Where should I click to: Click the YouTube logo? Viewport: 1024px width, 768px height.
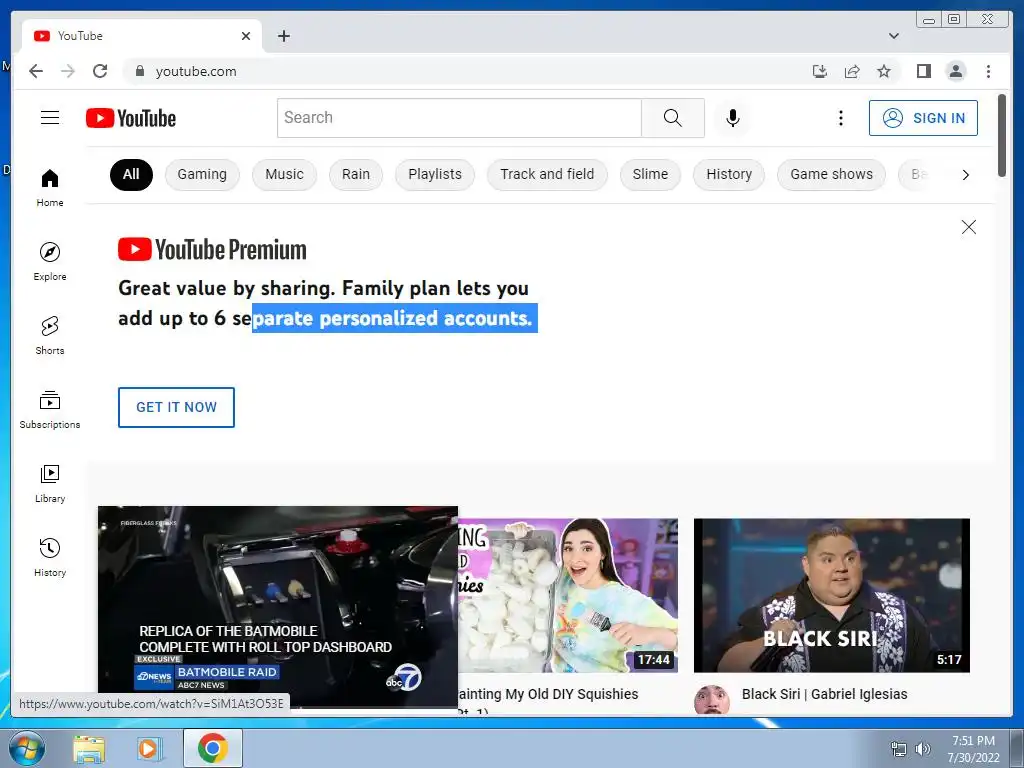[131, 118]
